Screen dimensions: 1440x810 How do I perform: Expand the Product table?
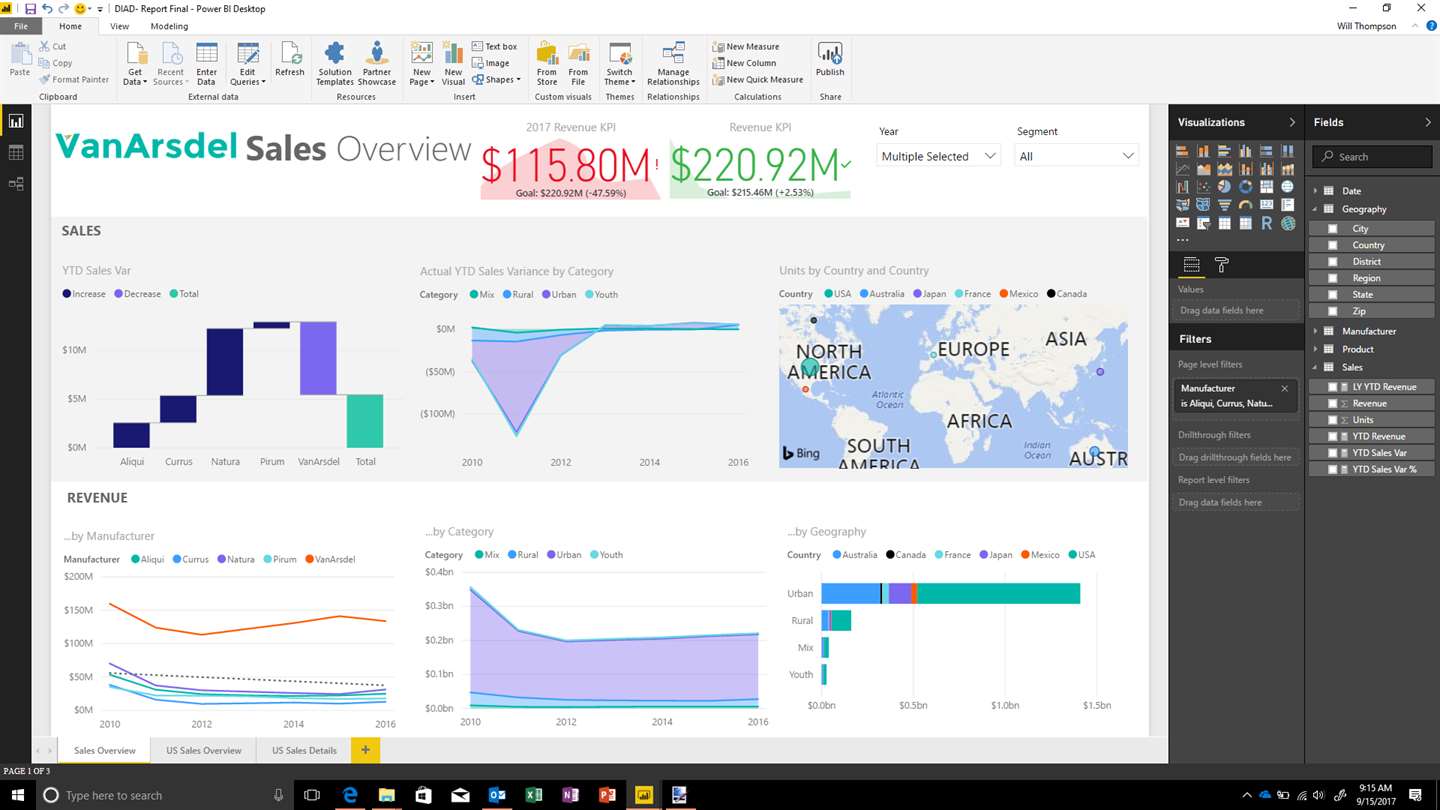click(x=1315, y=349)
